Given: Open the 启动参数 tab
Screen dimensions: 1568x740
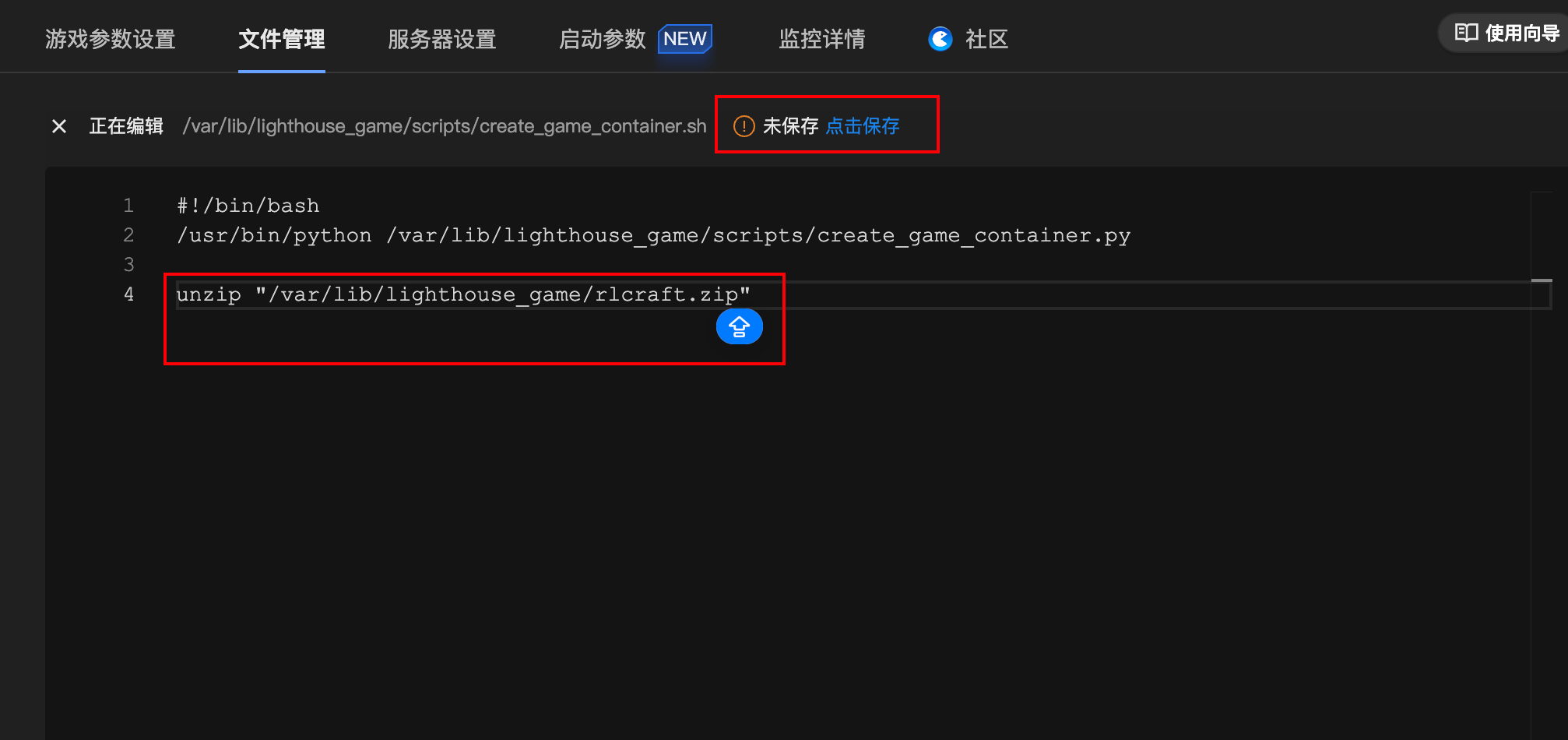Looking at the screenshot, I should click(603, 39).
